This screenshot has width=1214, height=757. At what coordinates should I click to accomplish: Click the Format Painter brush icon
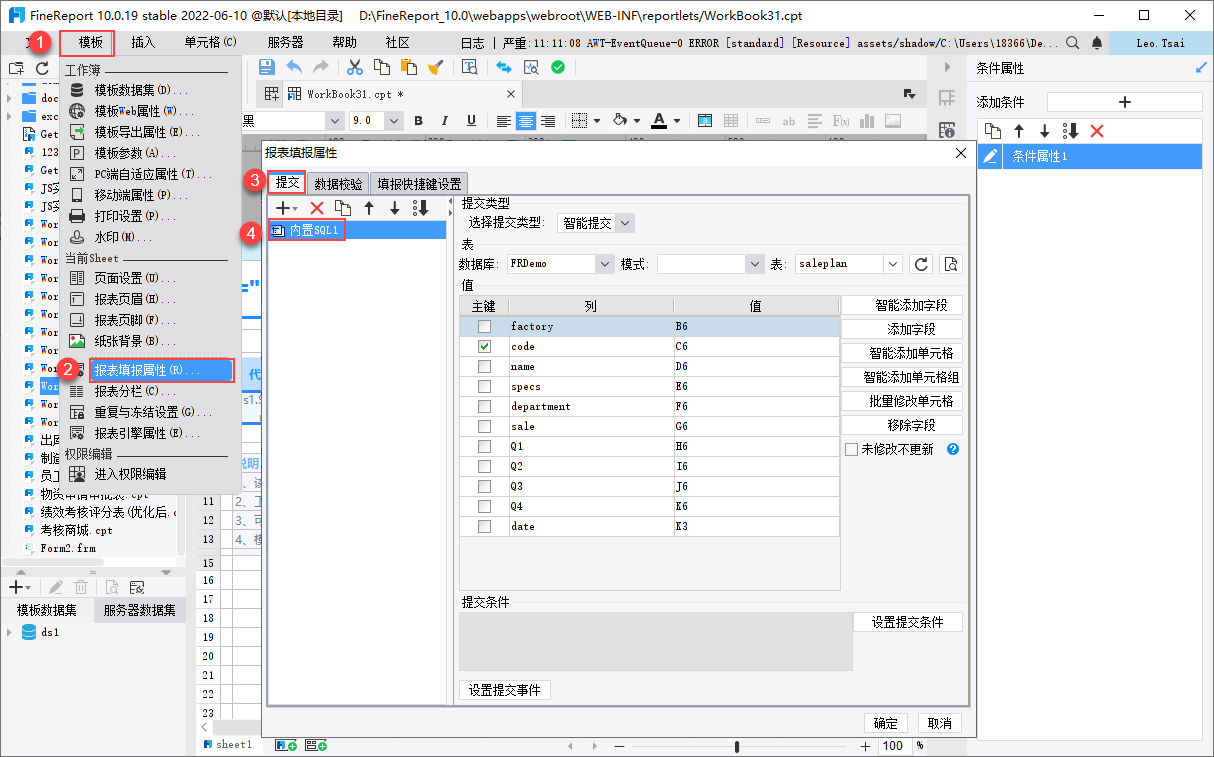pyautogui.click(x=435, y=67)
